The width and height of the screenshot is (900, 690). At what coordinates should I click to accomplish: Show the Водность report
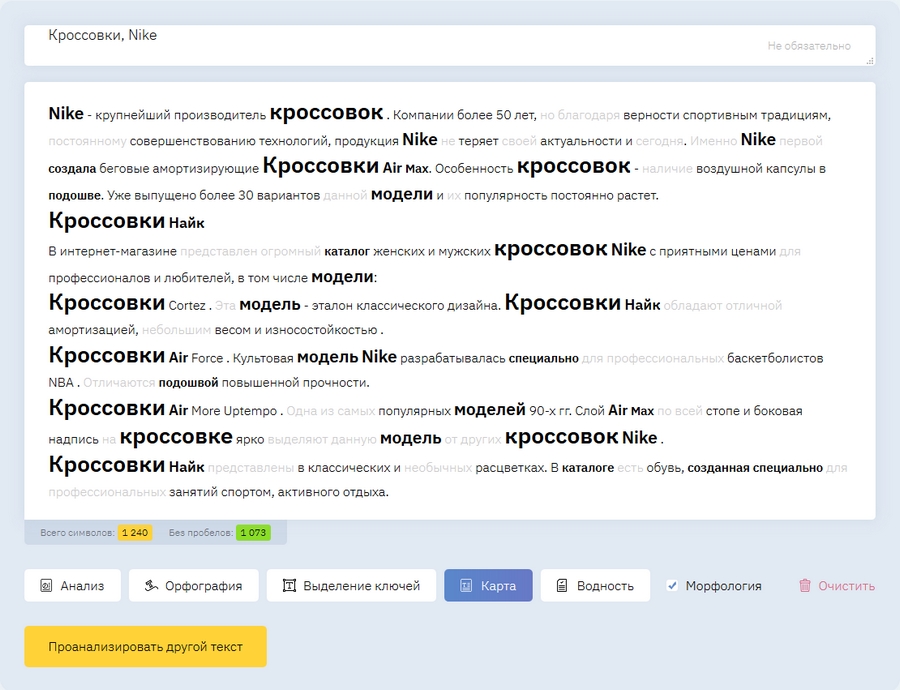coord(595,586)
